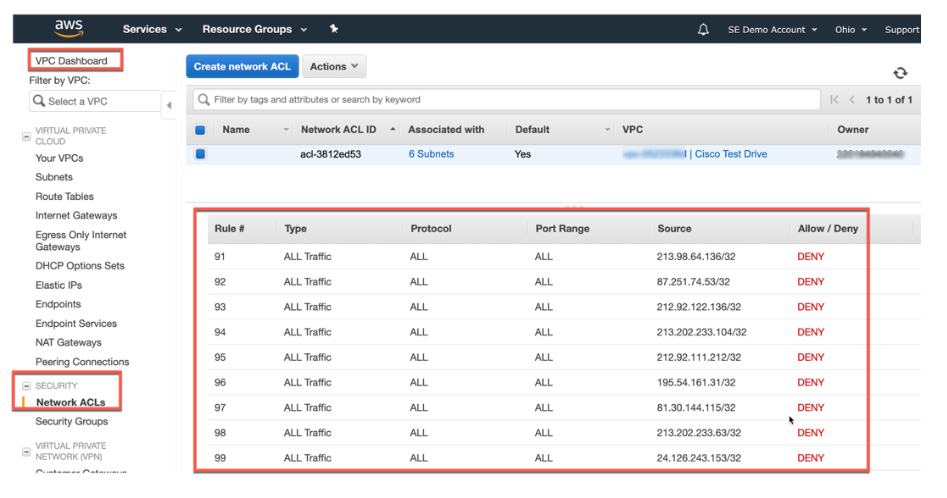Open the notifications bell

(x=703, y=29)
